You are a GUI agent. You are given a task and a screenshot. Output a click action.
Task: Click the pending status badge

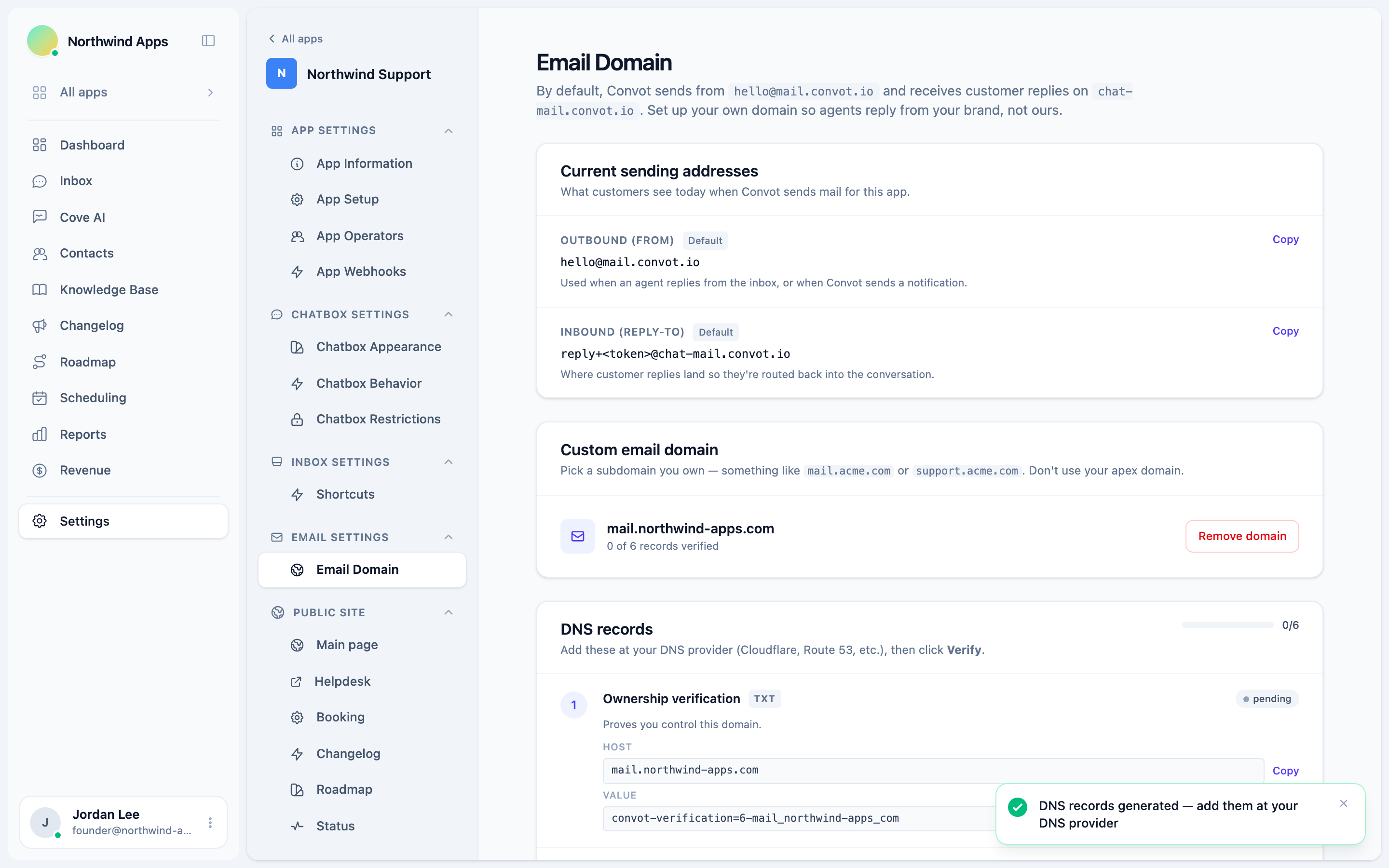pos(1267,699)
